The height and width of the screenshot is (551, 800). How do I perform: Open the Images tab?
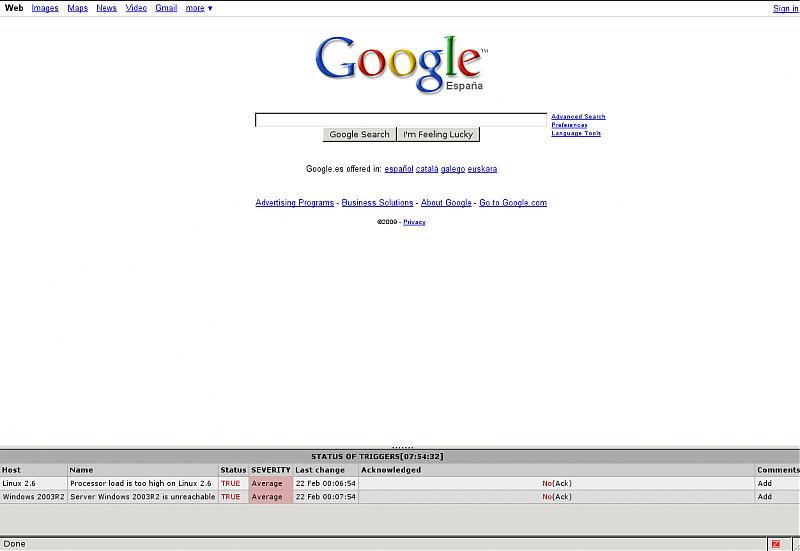point(45,8)
